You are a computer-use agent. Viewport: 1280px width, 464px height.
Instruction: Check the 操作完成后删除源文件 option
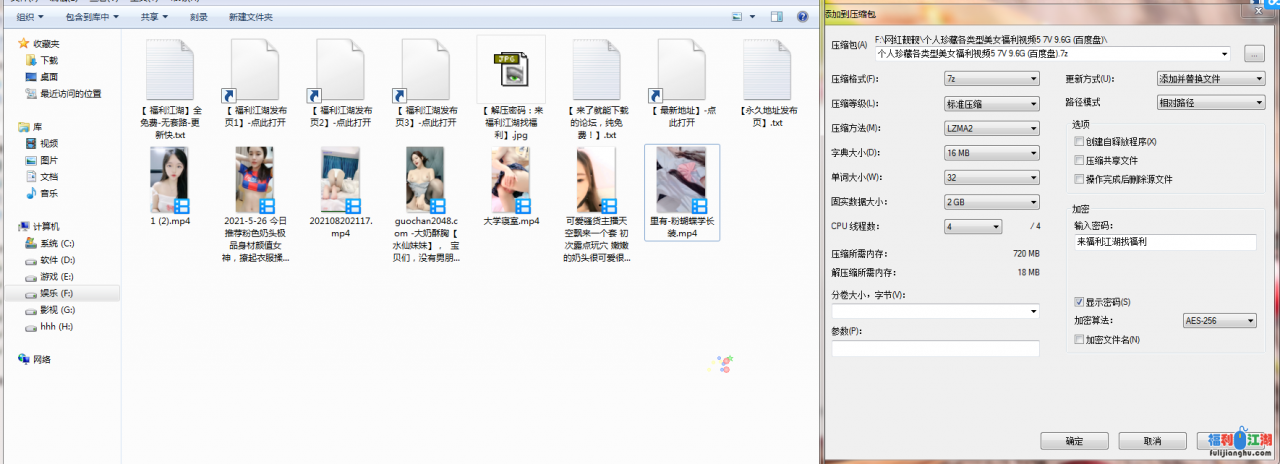pyautogui.click(x=1078, y=179)
